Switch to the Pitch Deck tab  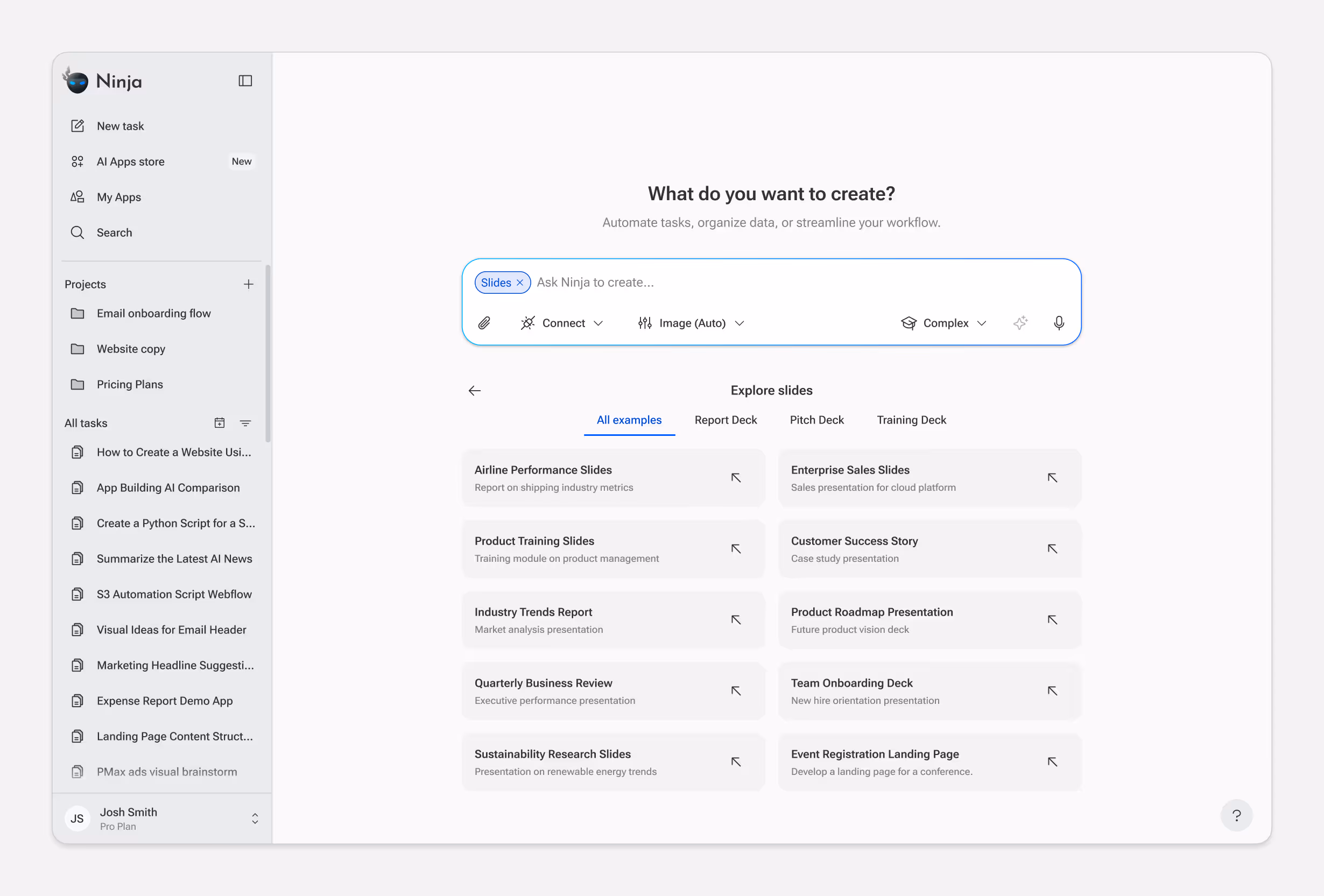816,420
